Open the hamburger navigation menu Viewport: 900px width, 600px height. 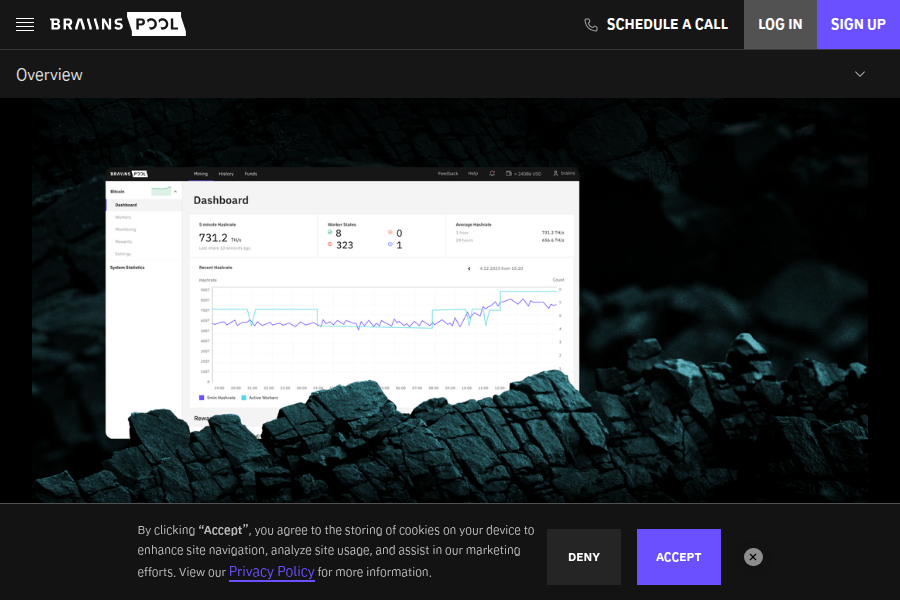click(x=25, y=25)
